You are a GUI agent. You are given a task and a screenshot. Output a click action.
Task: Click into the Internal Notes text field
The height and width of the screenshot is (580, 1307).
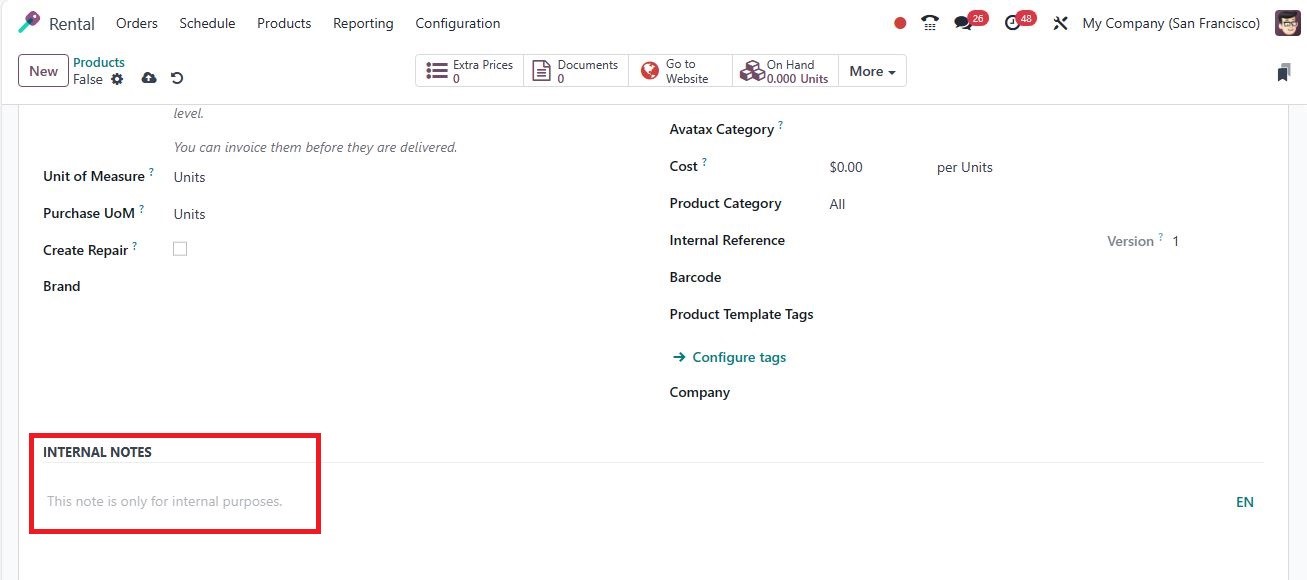click(x=640, y=502)
